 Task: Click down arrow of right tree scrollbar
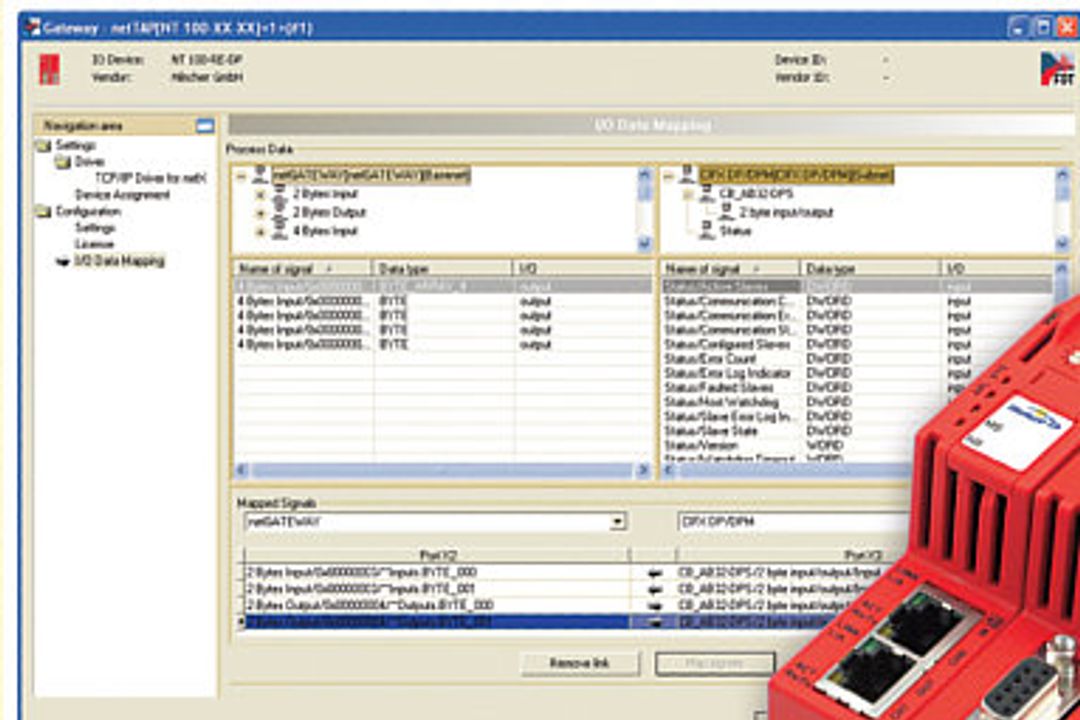(1063, 243)
